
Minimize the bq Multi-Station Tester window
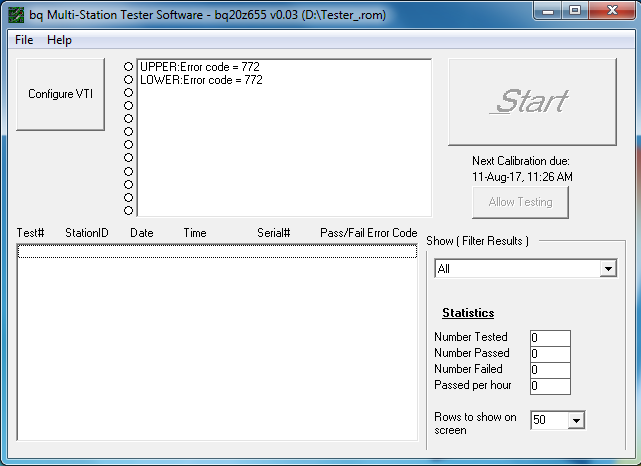point(548,11)
